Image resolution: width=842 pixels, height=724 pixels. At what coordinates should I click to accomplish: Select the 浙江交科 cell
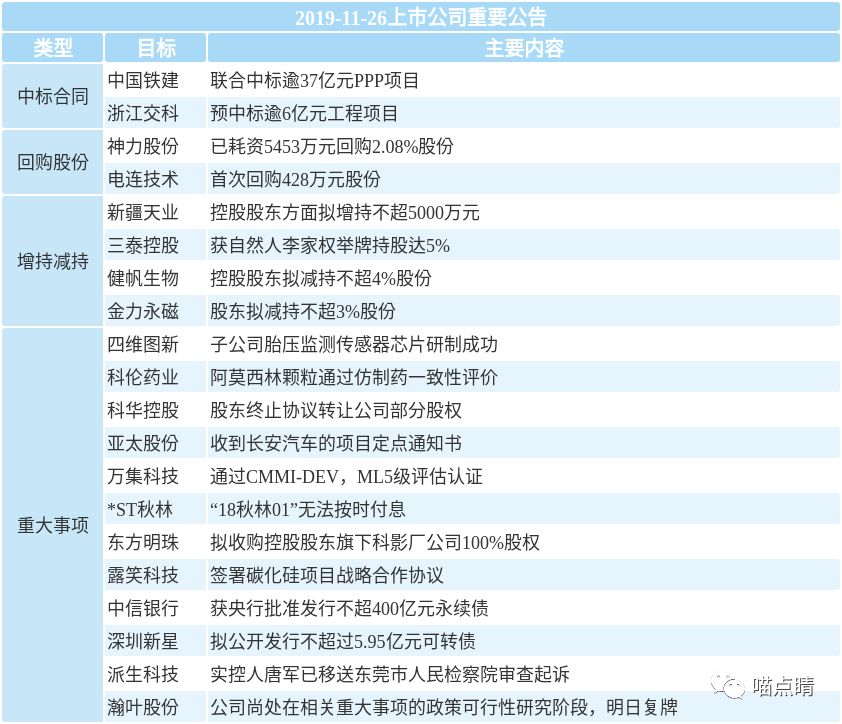click(156, 113)
